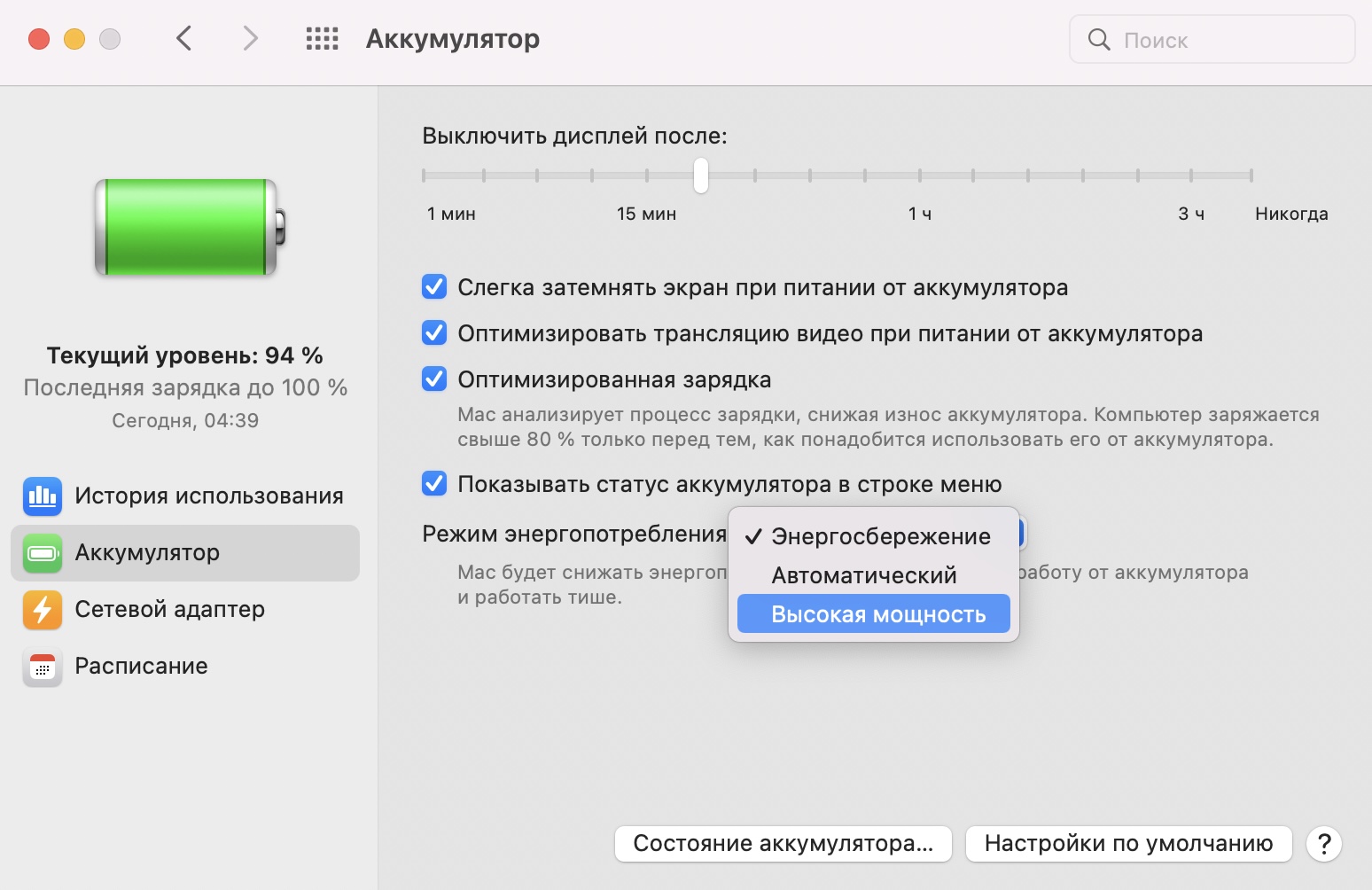Click the display-off slider thumb
The image size is (1372, 890).
click(701, 176)
